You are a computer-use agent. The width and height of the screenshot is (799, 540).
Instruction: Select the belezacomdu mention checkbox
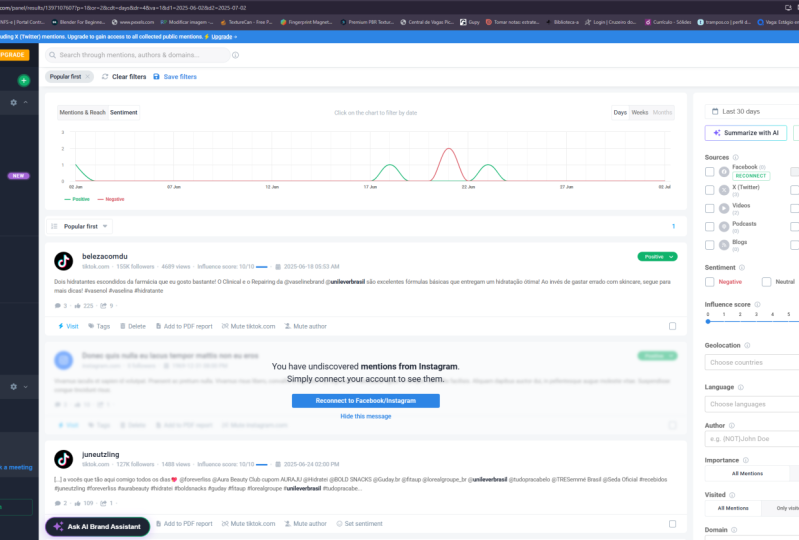[x=673, y=326]
